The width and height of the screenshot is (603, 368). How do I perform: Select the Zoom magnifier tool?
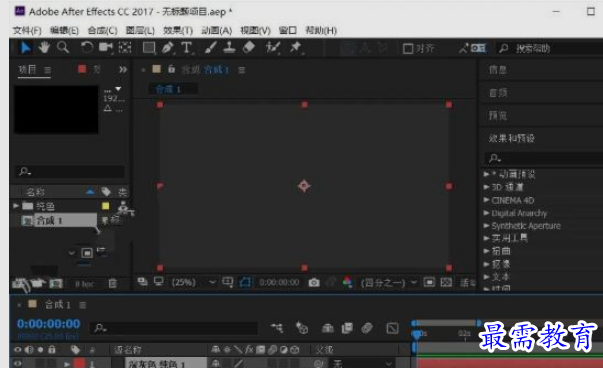pyautogui.click(x=63, y=48)
